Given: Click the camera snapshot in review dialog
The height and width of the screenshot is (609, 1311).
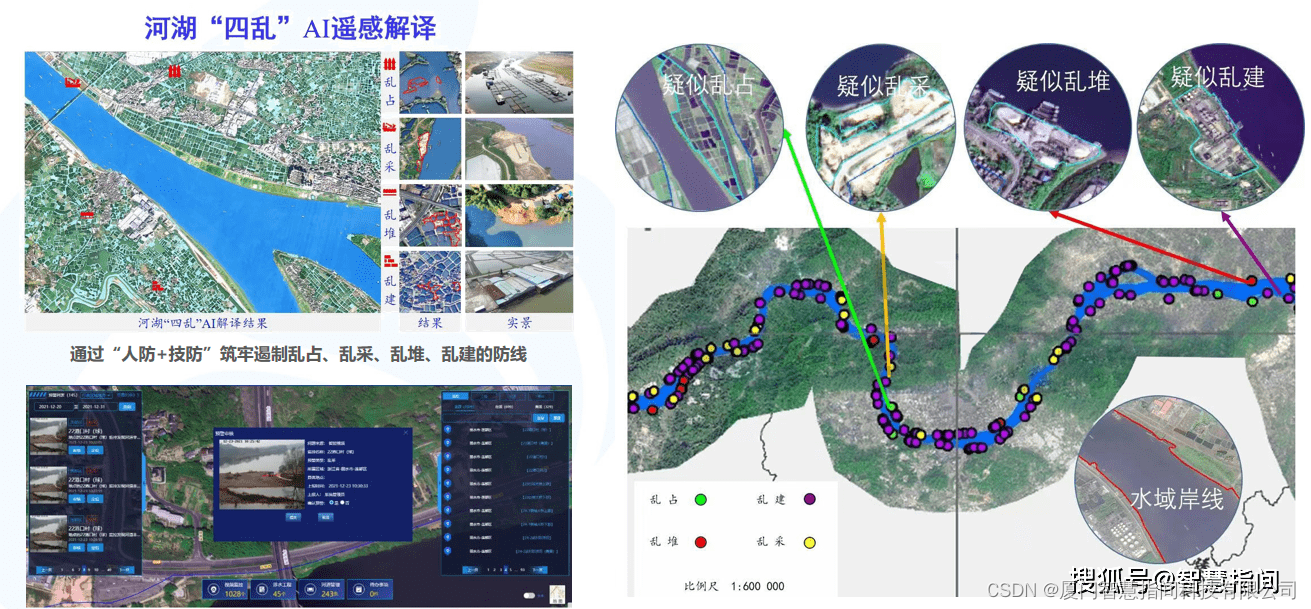Looking at the screenshot, I should click(x=262, y=474).
